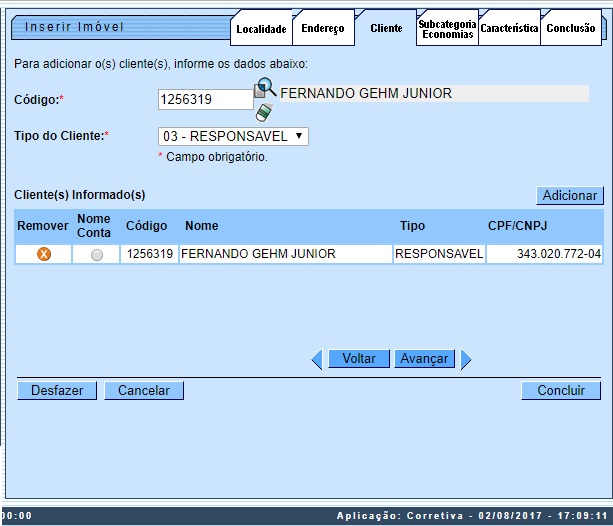Go to Subcategoria Economias tab
613x526 pixels.
pos(447,29)
